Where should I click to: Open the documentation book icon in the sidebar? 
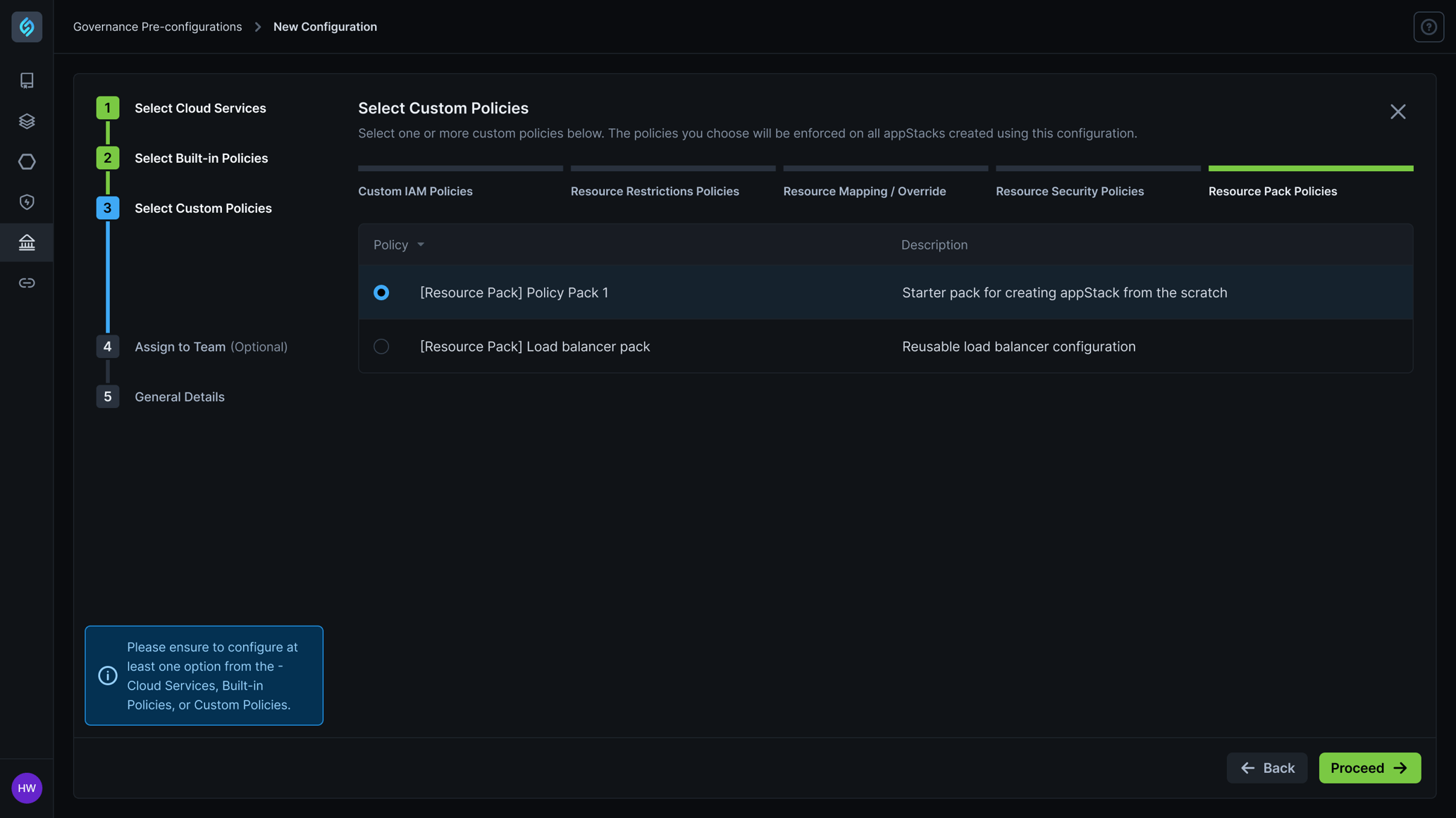click(x=27, y=80)
